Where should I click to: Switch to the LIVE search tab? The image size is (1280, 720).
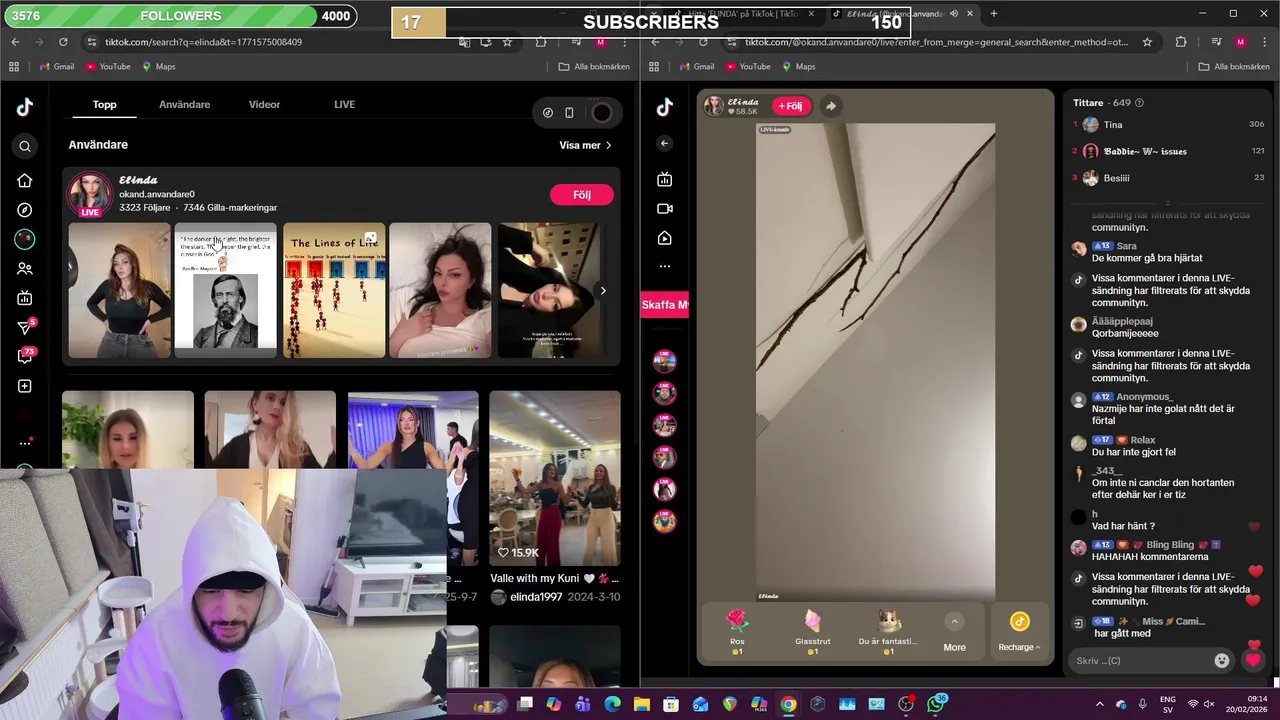[344, 105]
